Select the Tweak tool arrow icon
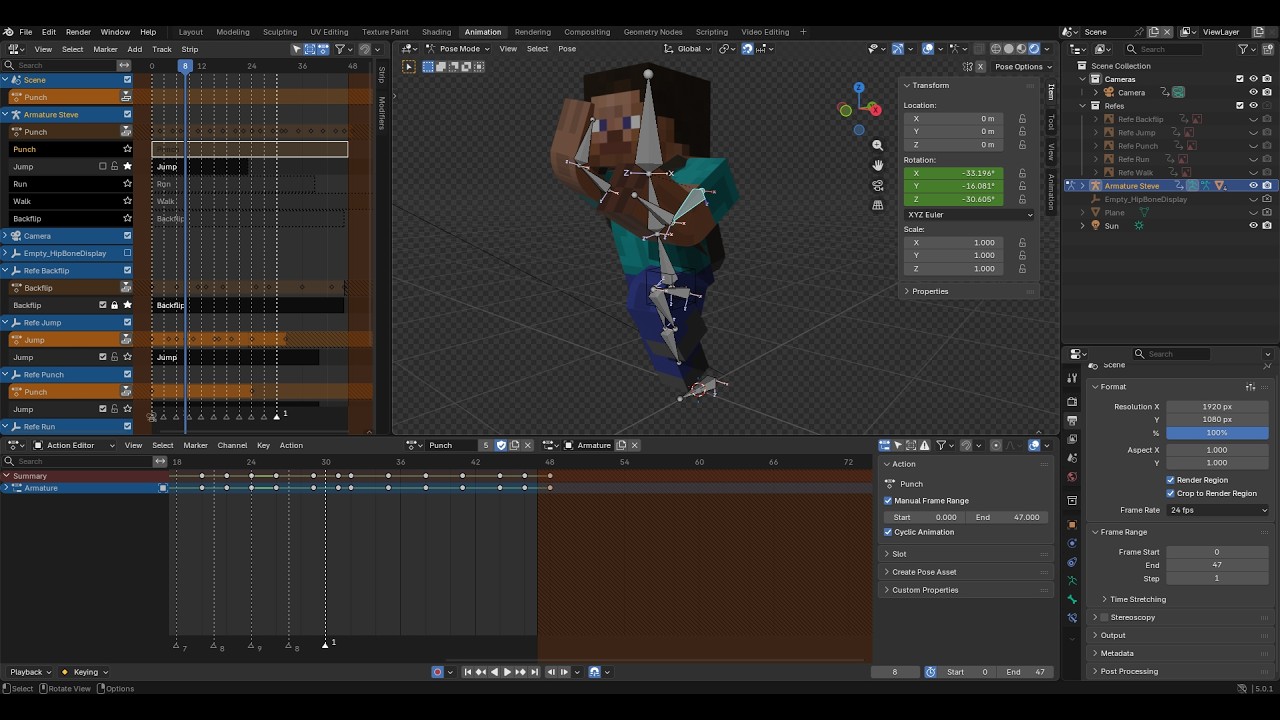The height and width of the screenshot is (720, 1280). pos(408,66)
